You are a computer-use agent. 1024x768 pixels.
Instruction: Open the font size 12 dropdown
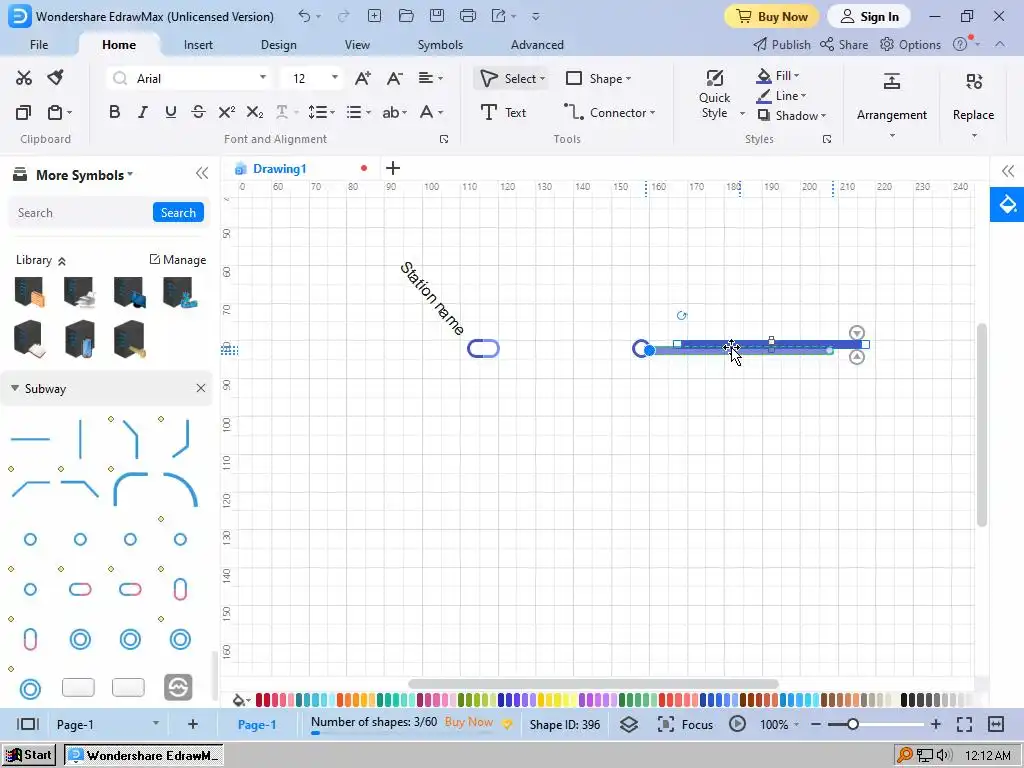(334, 78)
